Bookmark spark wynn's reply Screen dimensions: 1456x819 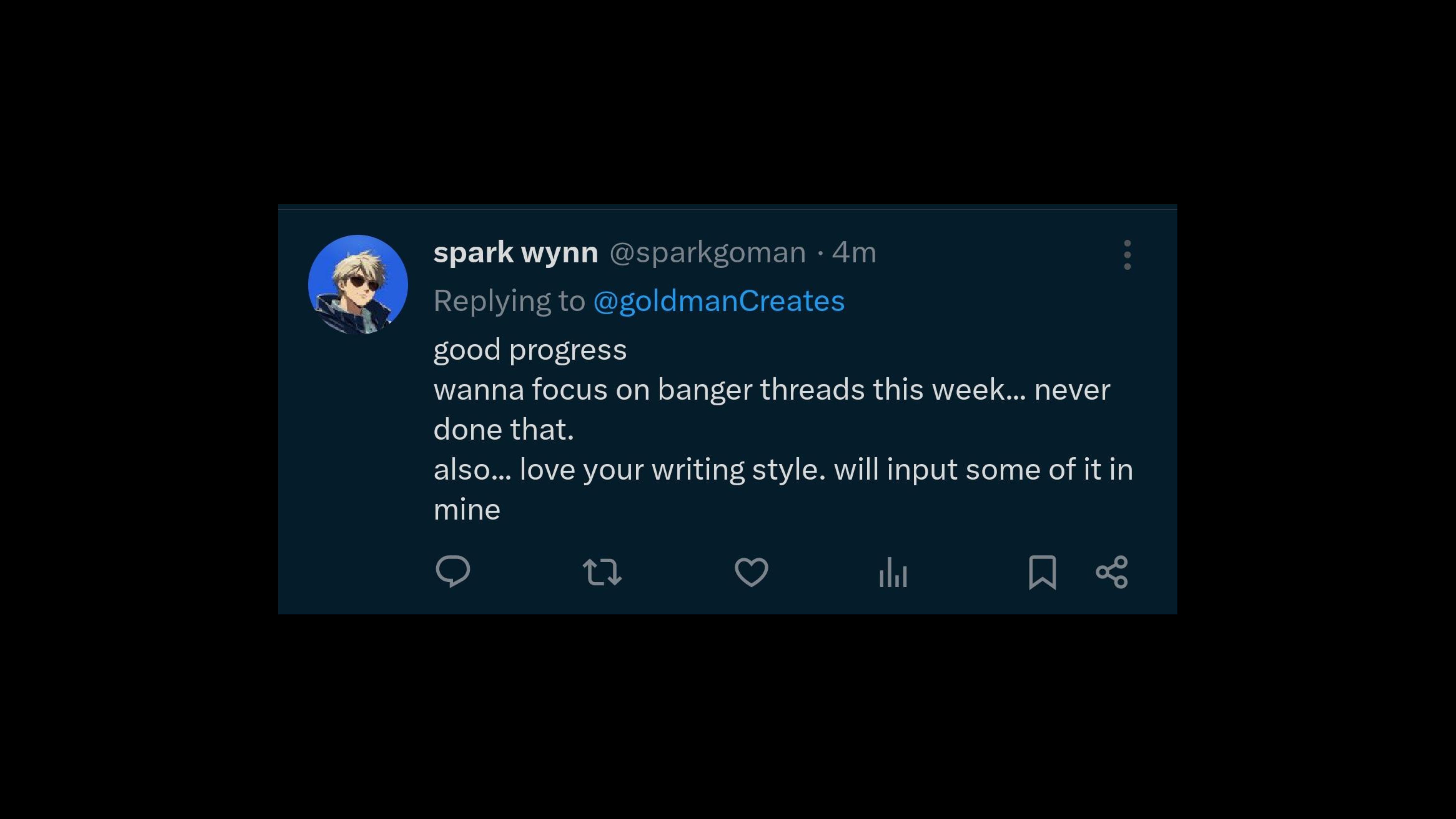point(1042,572)
